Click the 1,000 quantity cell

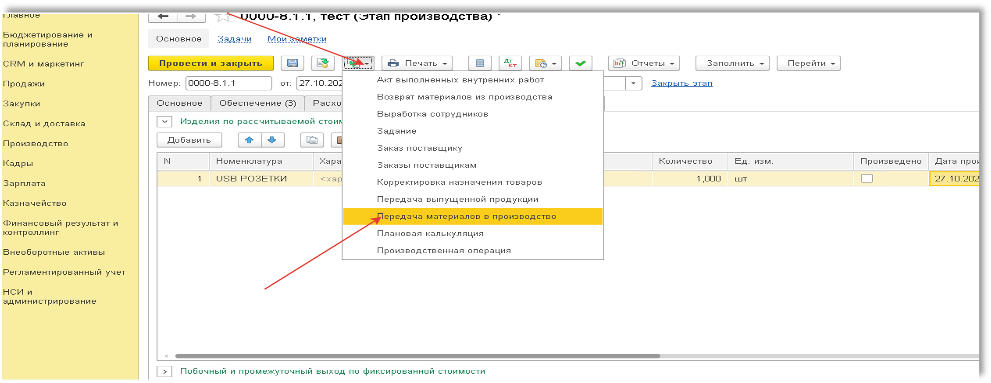click(690, 179)
